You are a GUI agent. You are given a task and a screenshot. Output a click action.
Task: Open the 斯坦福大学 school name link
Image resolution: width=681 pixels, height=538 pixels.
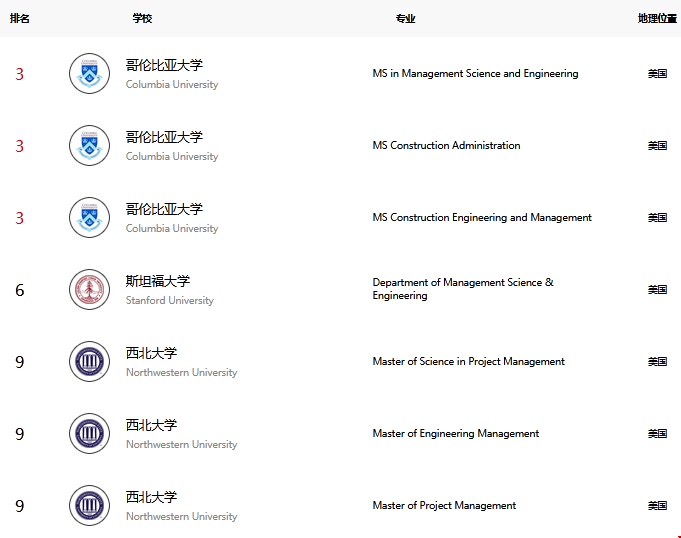pyautogui.click(x=158, y=281)
